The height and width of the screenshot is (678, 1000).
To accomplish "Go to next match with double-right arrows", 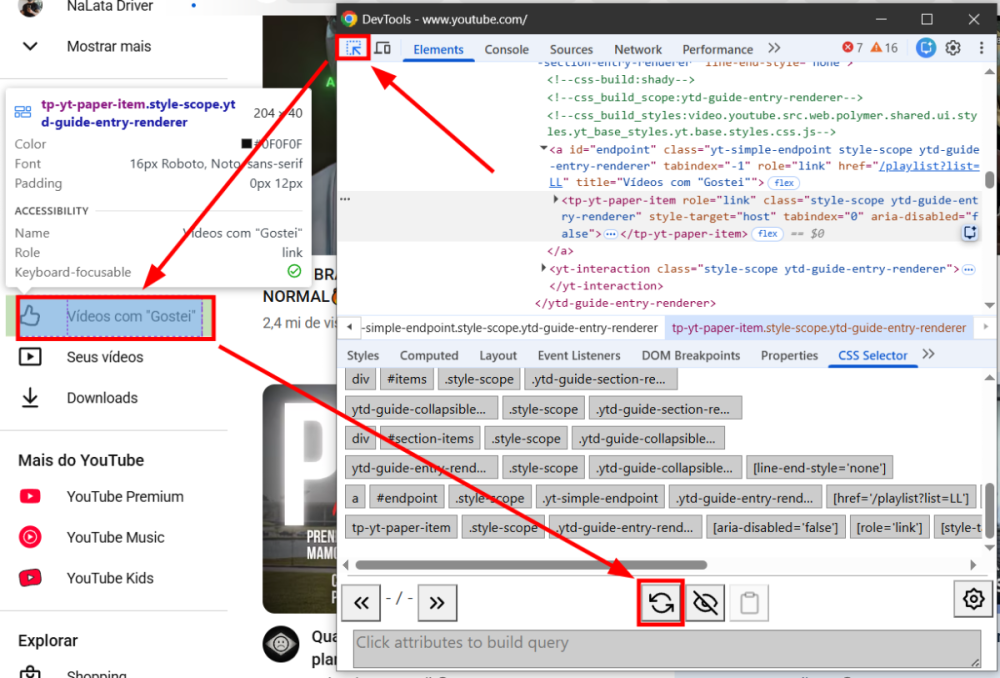I will (437, 602).
